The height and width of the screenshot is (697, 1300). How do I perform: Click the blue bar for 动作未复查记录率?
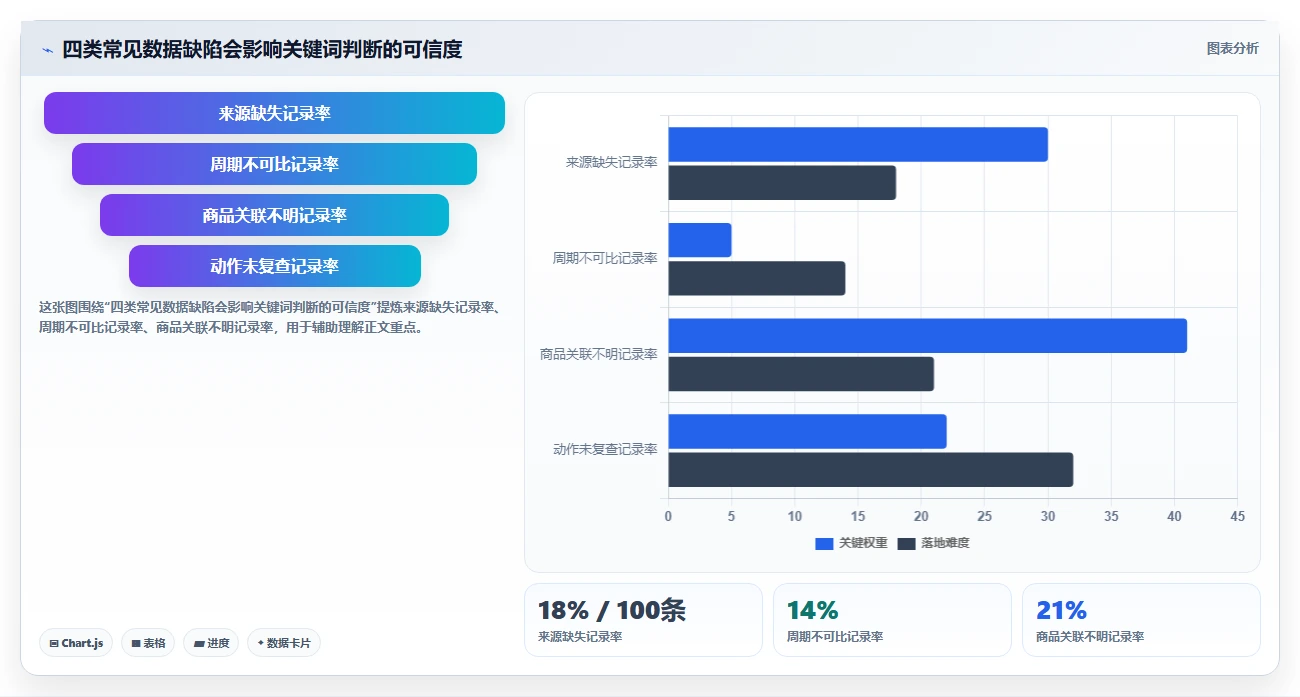point(807,431)
